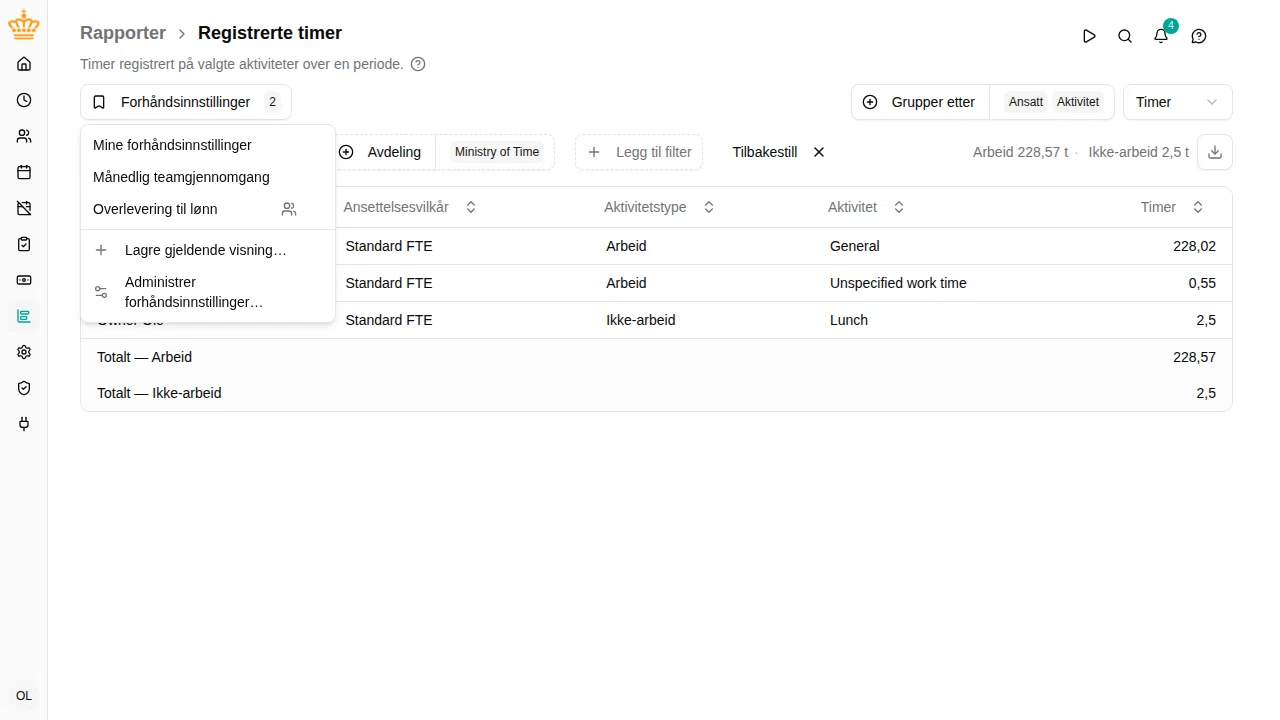
Task: Choose Administrer forhåndsinnstillinger… menu item
Action: (x=208, y=292)
